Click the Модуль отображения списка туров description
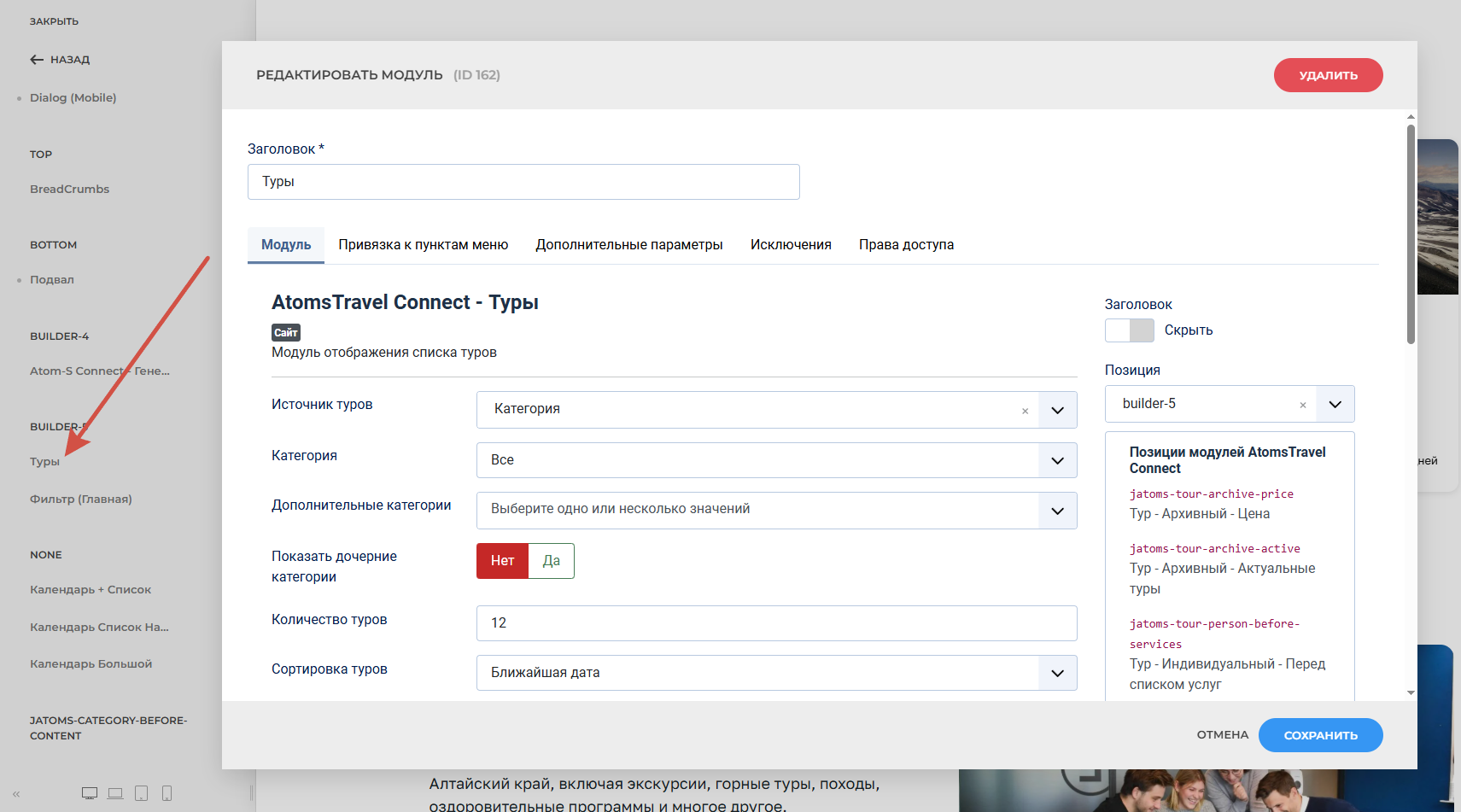 [383, 353]
